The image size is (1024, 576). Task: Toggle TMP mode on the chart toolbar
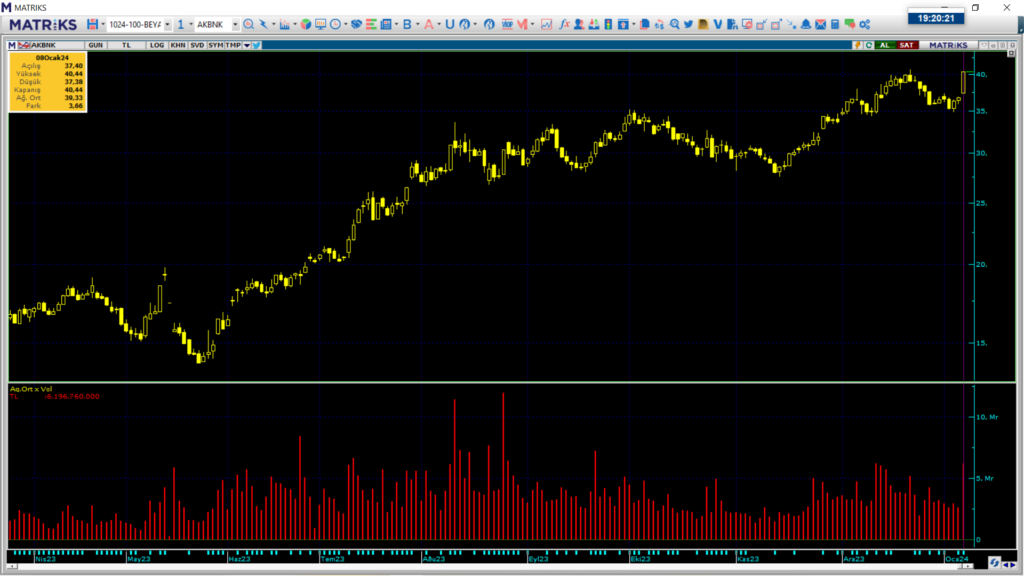[x=232, y=44]
